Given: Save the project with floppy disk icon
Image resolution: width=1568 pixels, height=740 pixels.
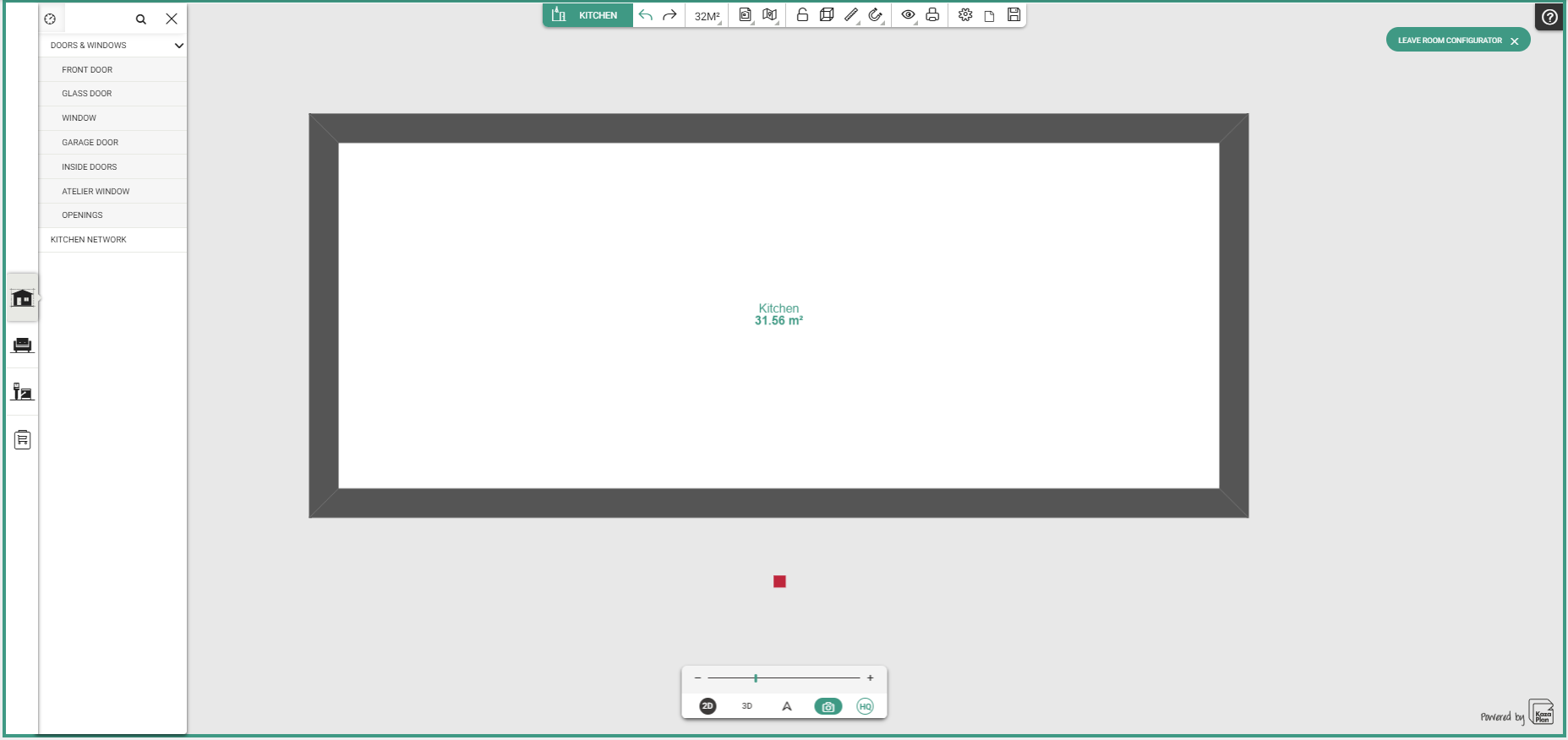Looking at the screenshot, I should (1013, 14).
